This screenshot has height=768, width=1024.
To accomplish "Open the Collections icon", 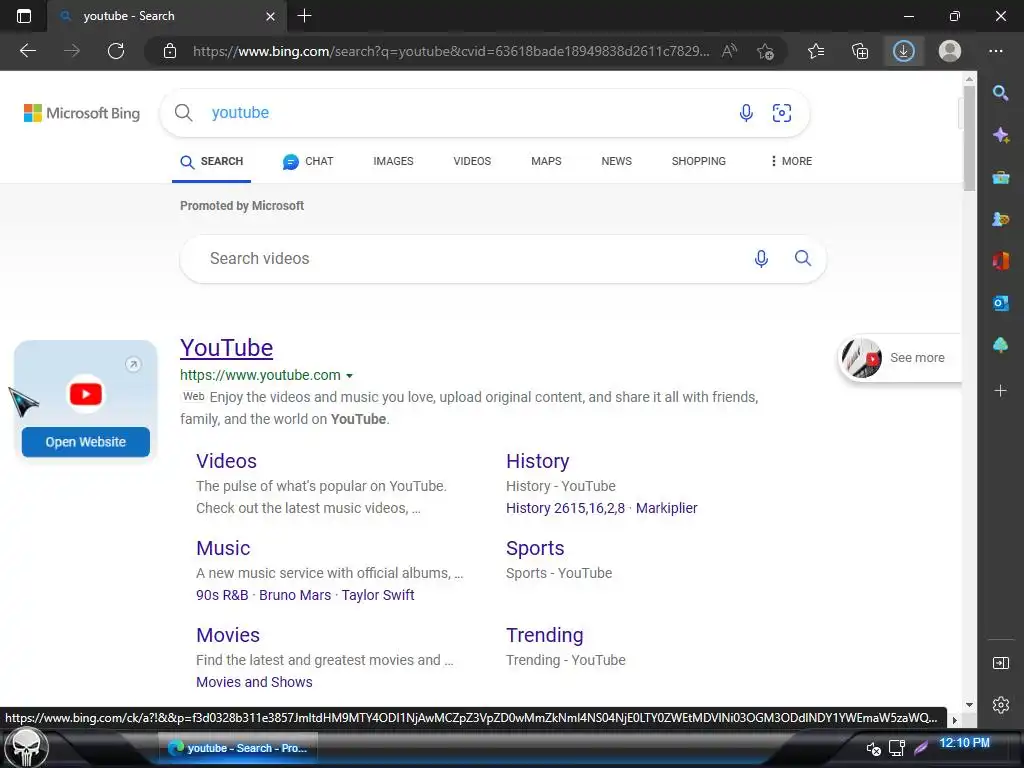I will [x=860, y=51].
